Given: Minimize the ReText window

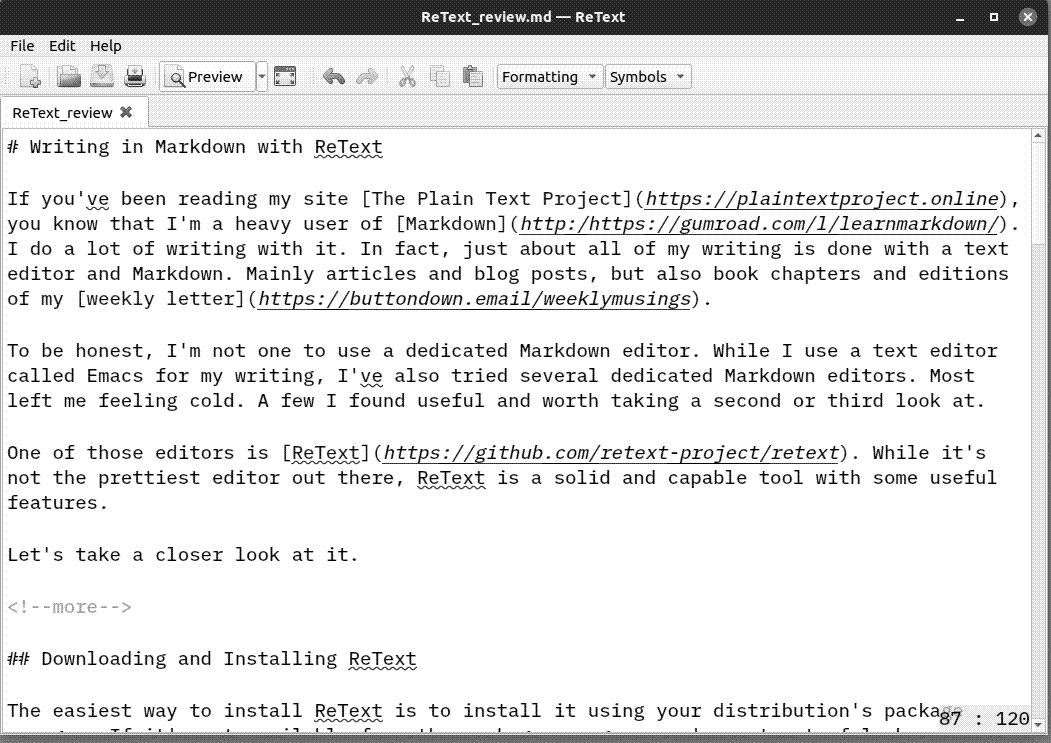Looking at the screenshot, I should [960, 17].
